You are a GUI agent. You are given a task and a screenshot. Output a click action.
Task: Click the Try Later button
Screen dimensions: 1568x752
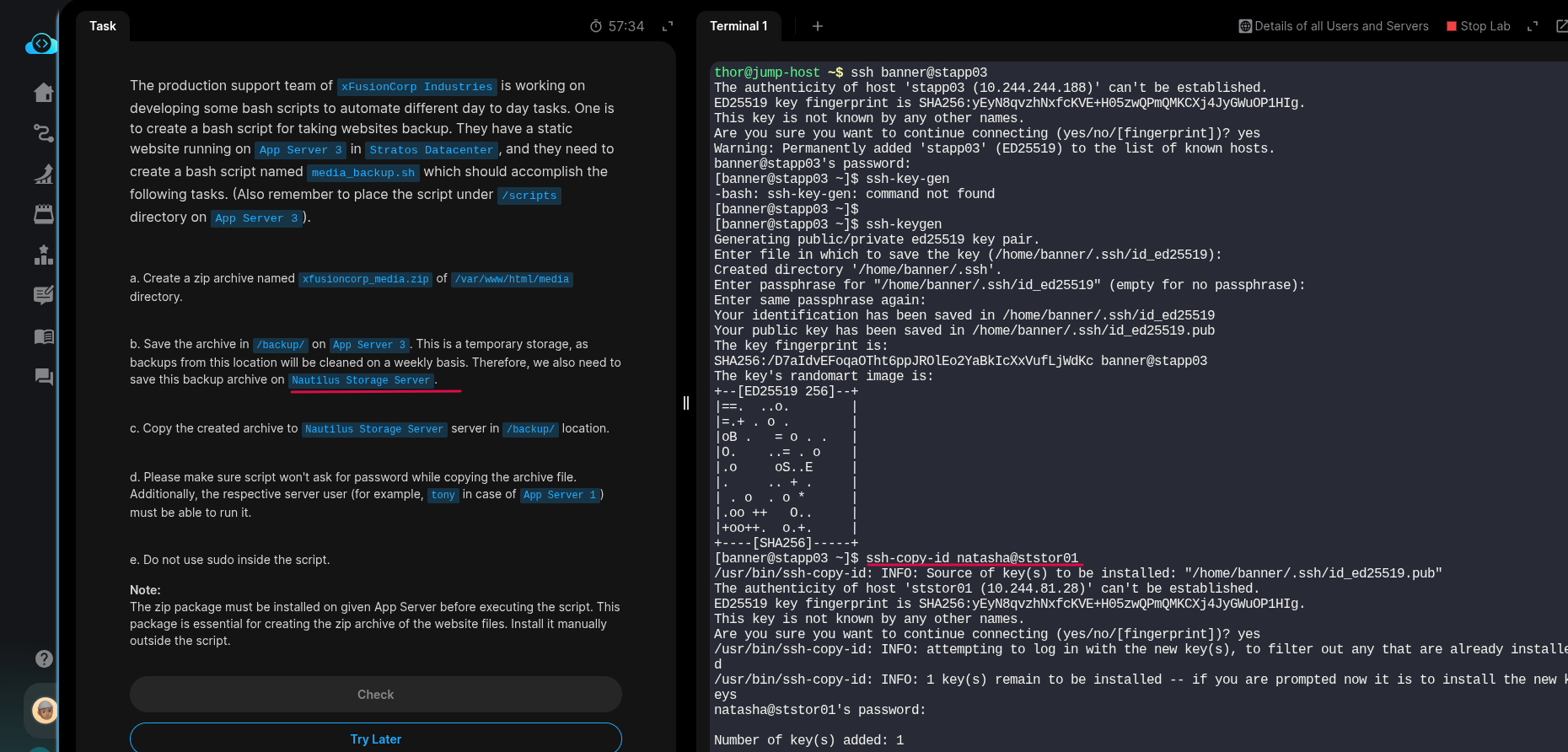click(x=376, y=739)
